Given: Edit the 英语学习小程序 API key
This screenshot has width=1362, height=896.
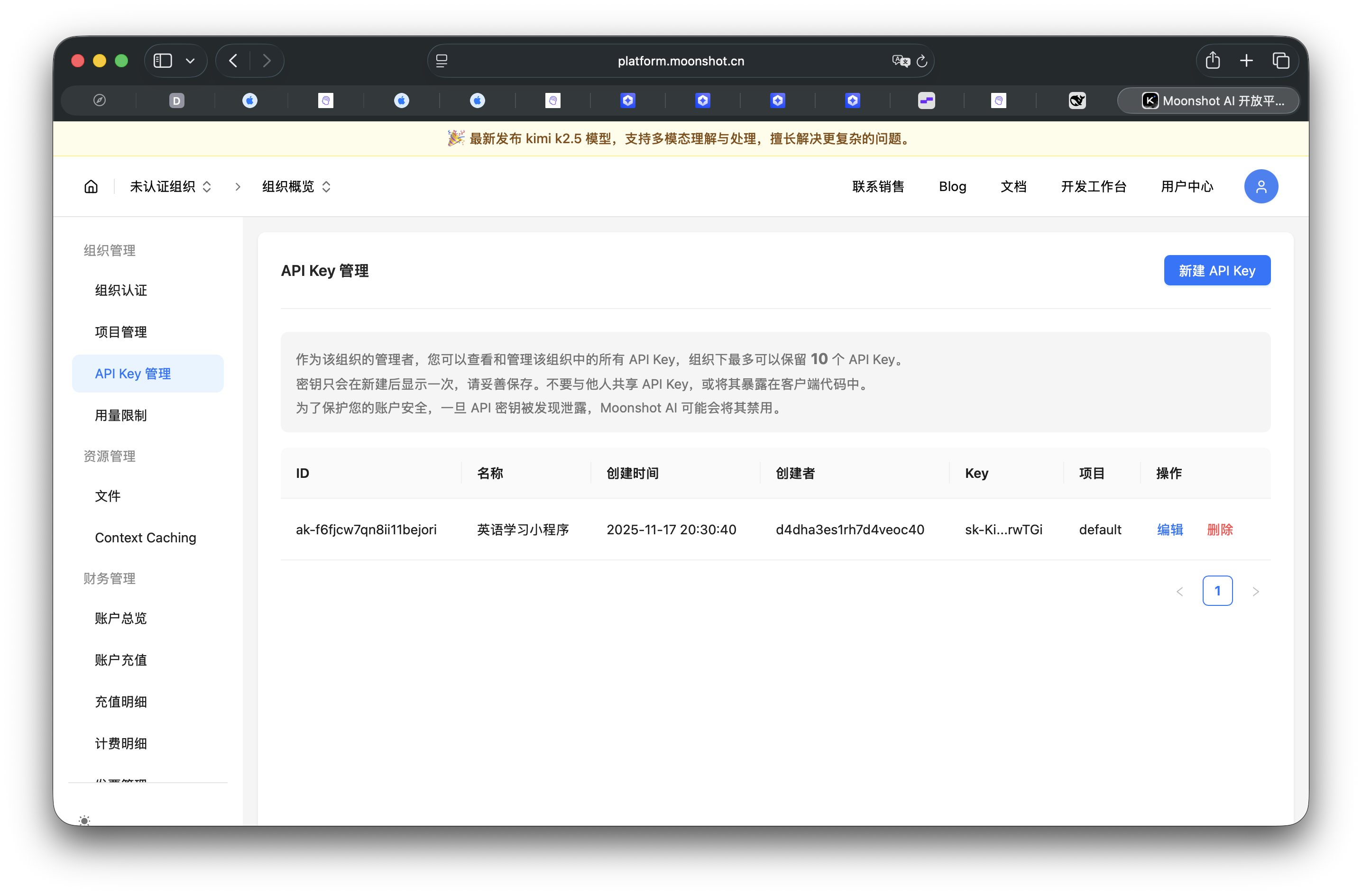Looking at the screenshot, I should 1170,529.
